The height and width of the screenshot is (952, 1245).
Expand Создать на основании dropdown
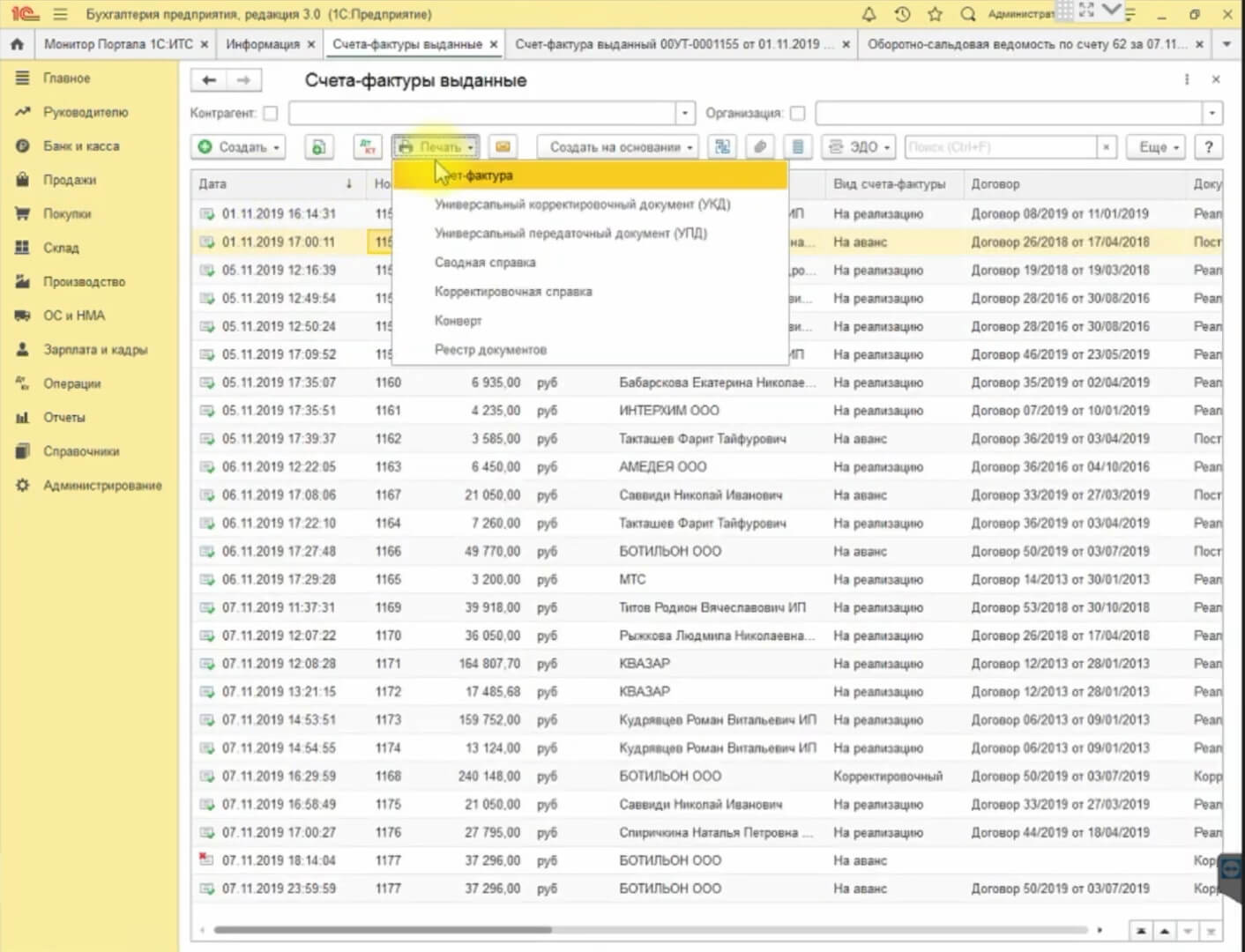click(618, 147)
